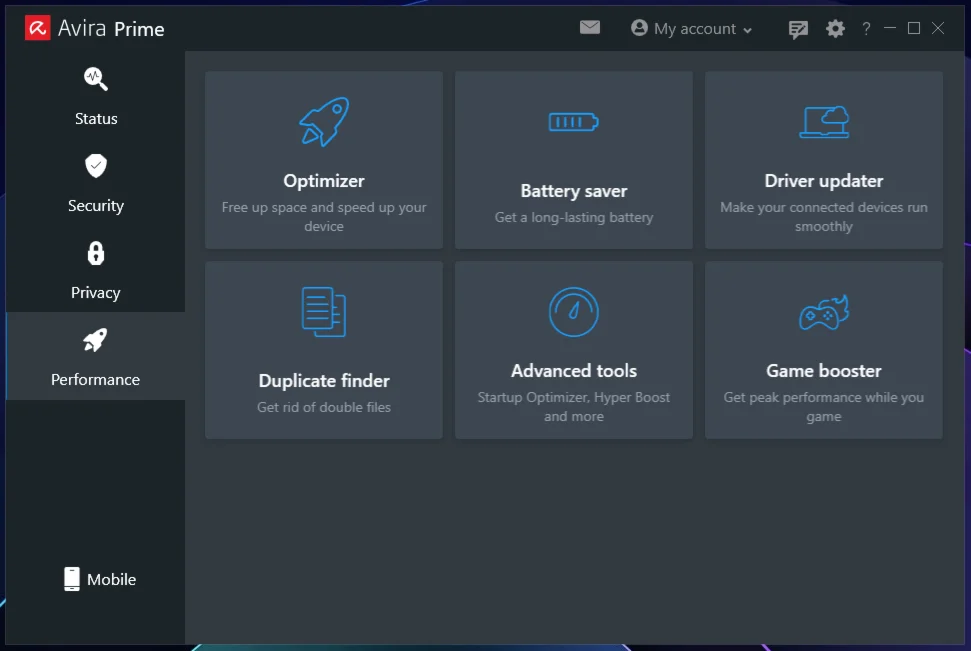Open settings via the gear icon

pos(835,29)
